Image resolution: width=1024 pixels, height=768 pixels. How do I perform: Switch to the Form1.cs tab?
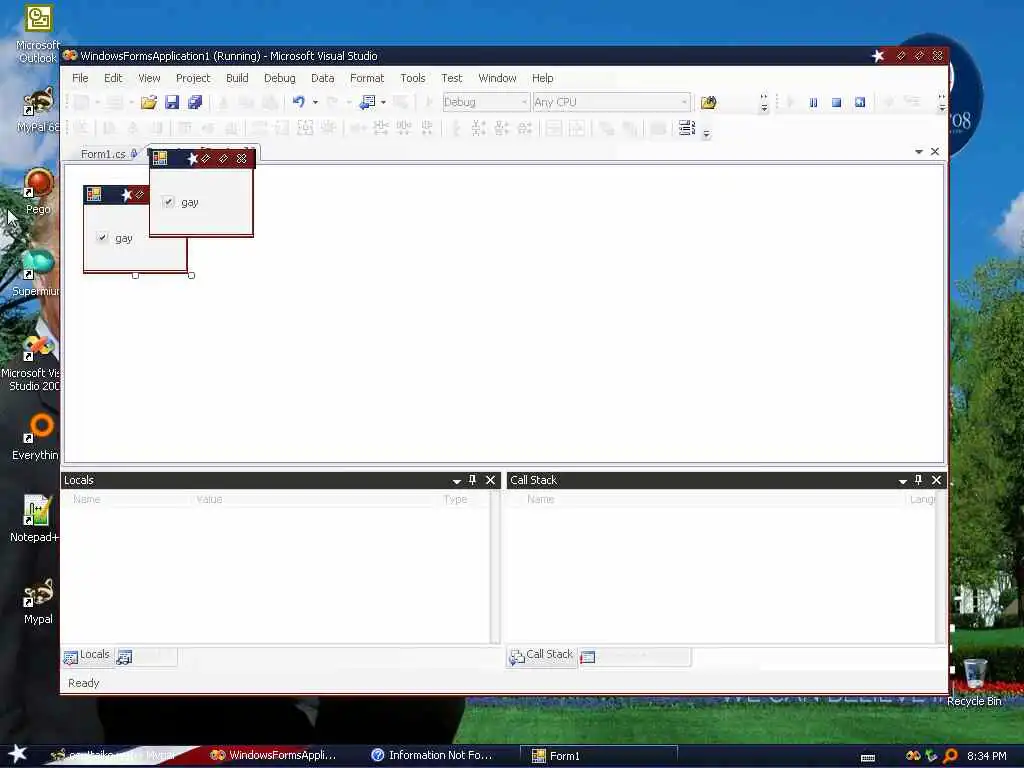[103, 153]
